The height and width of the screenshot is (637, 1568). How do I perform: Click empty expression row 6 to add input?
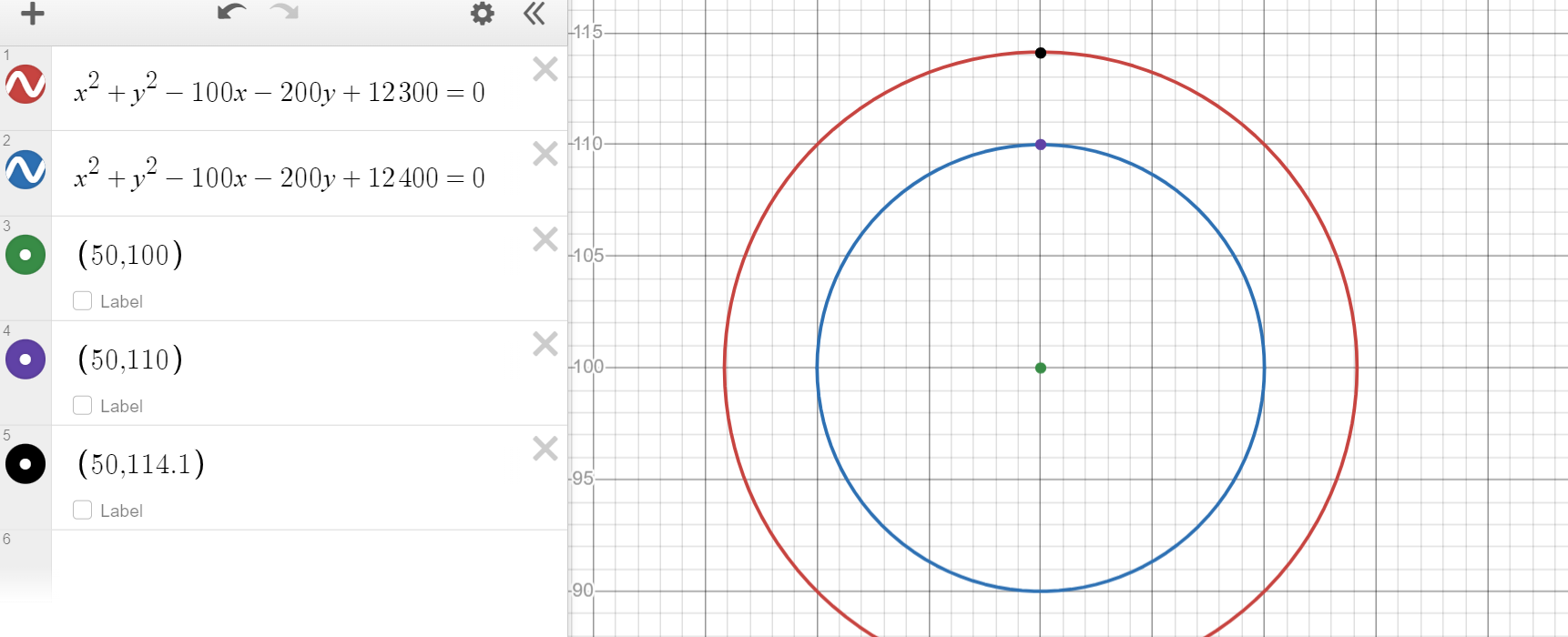point(310,564)
